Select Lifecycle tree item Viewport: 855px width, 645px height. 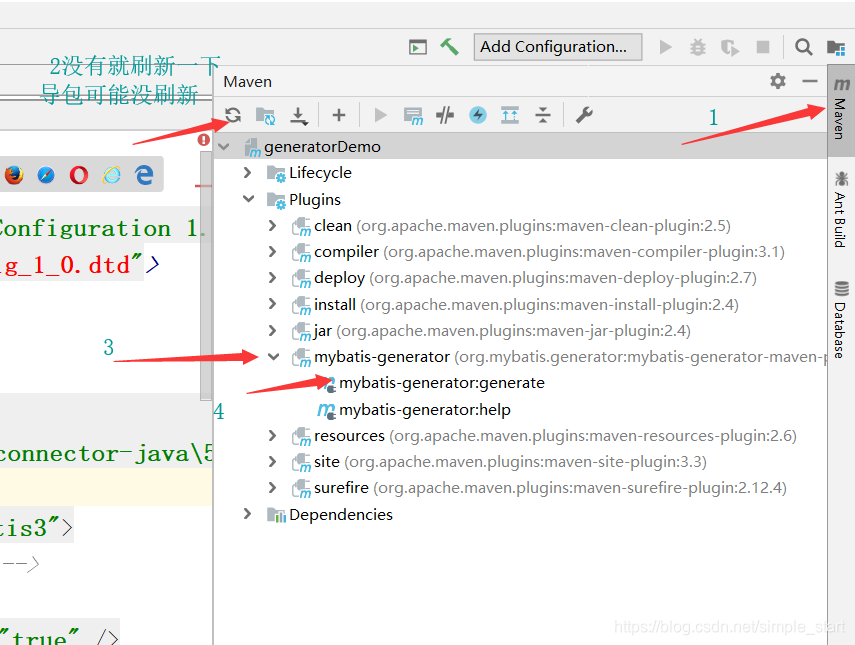tap(320, 173)
